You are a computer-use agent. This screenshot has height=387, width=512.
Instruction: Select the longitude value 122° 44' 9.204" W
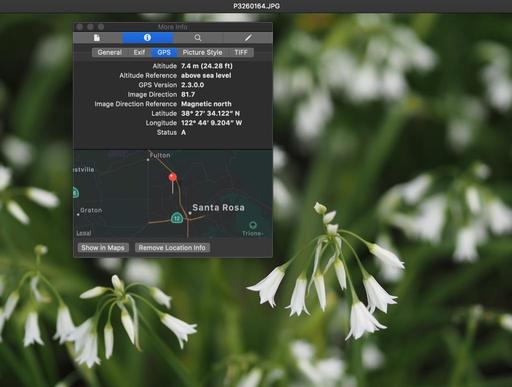(x=211, y=123)
